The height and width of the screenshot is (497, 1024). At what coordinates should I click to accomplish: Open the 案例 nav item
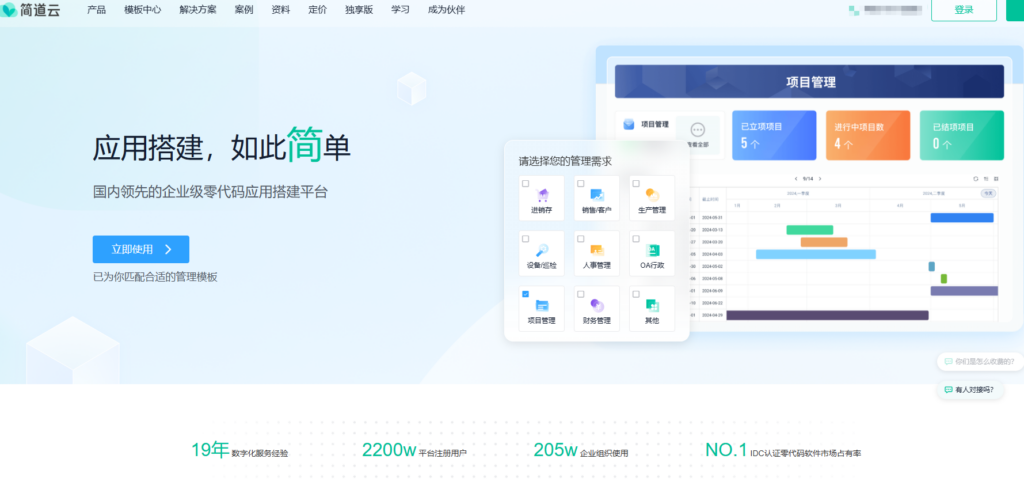click(x=244, y=10)
